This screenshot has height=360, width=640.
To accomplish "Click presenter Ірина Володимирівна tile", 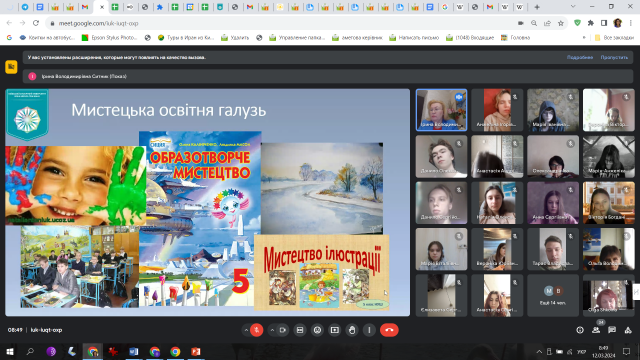I will point(441,110).
